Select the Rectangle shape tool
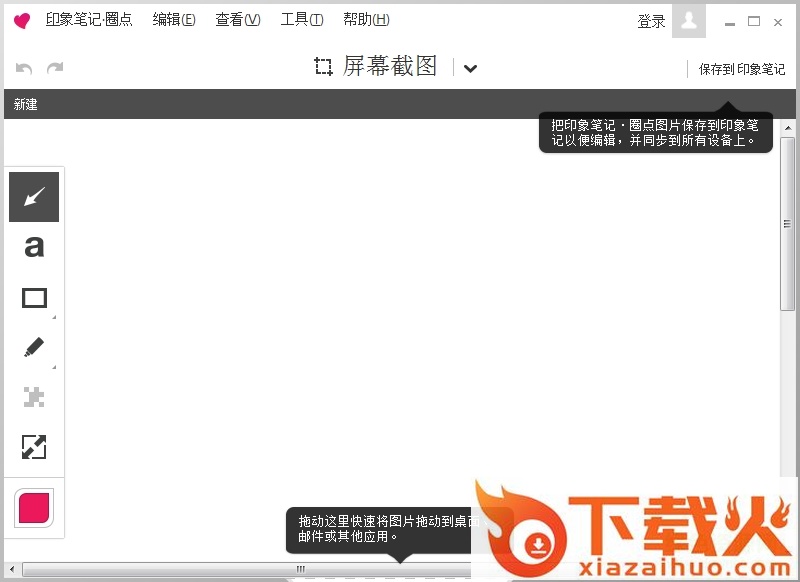This screenshot has width=800, height=582. (34, 297)
